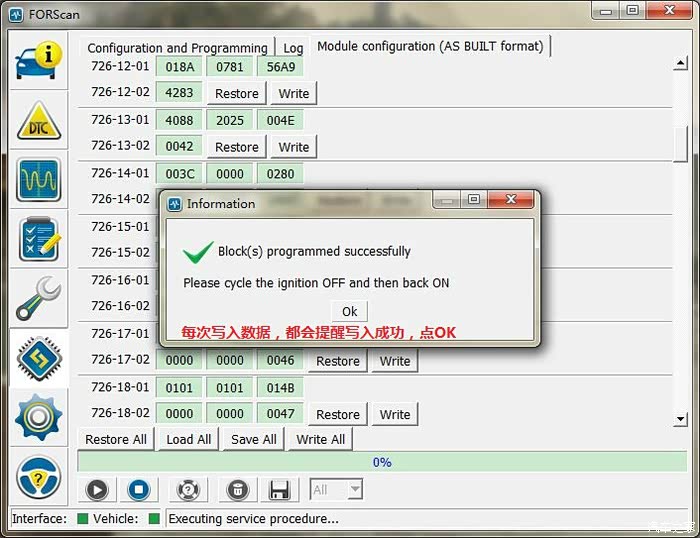Open the vehicle information section

point(39,60)
